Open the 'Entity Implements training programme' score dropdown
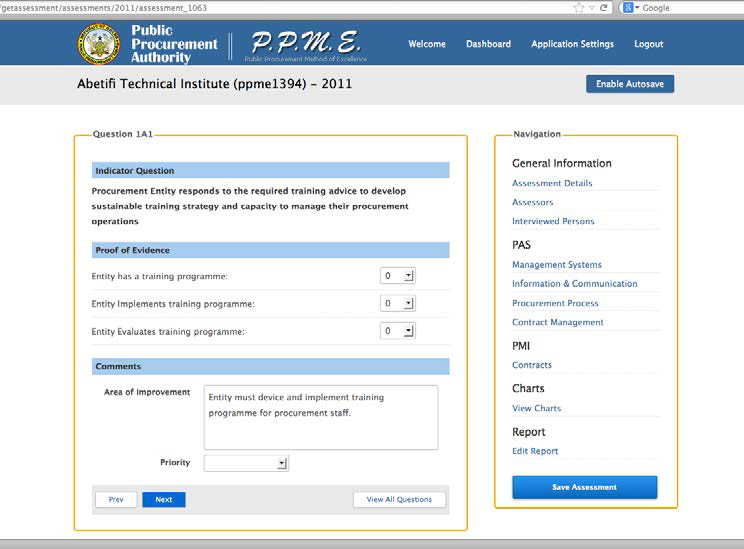 coord(398,303)
